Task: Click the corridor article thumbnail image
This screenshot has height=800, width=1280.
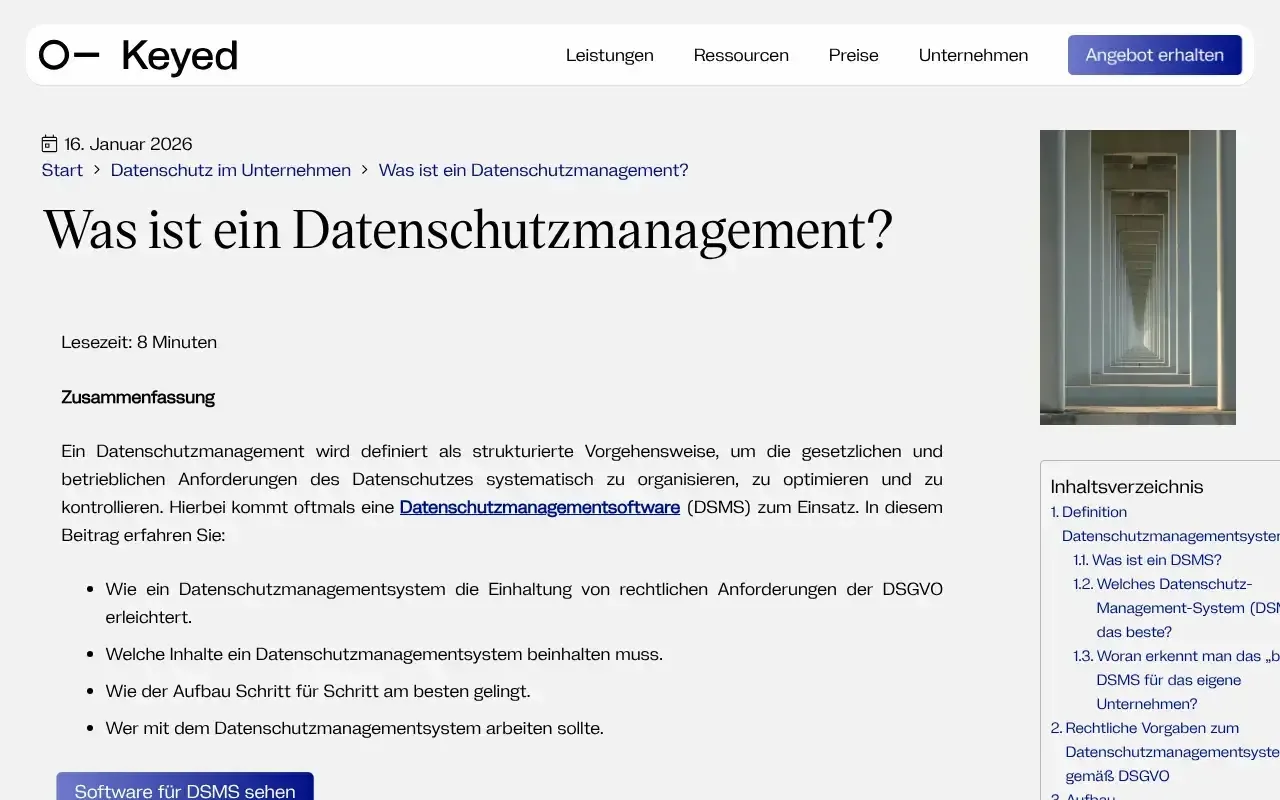Action: (x=1137, y=277)
